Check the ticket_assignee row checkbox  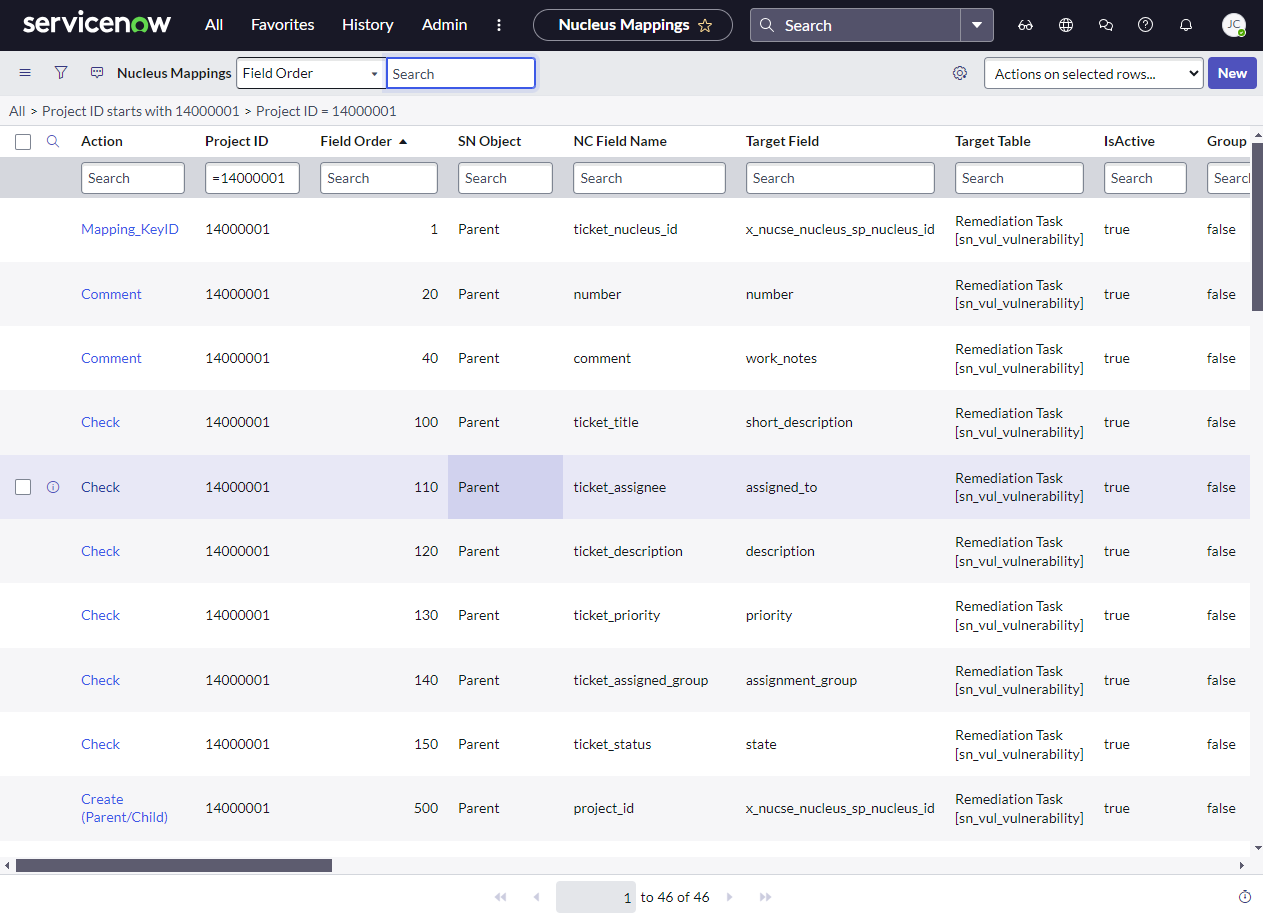(x=23, y=487)
